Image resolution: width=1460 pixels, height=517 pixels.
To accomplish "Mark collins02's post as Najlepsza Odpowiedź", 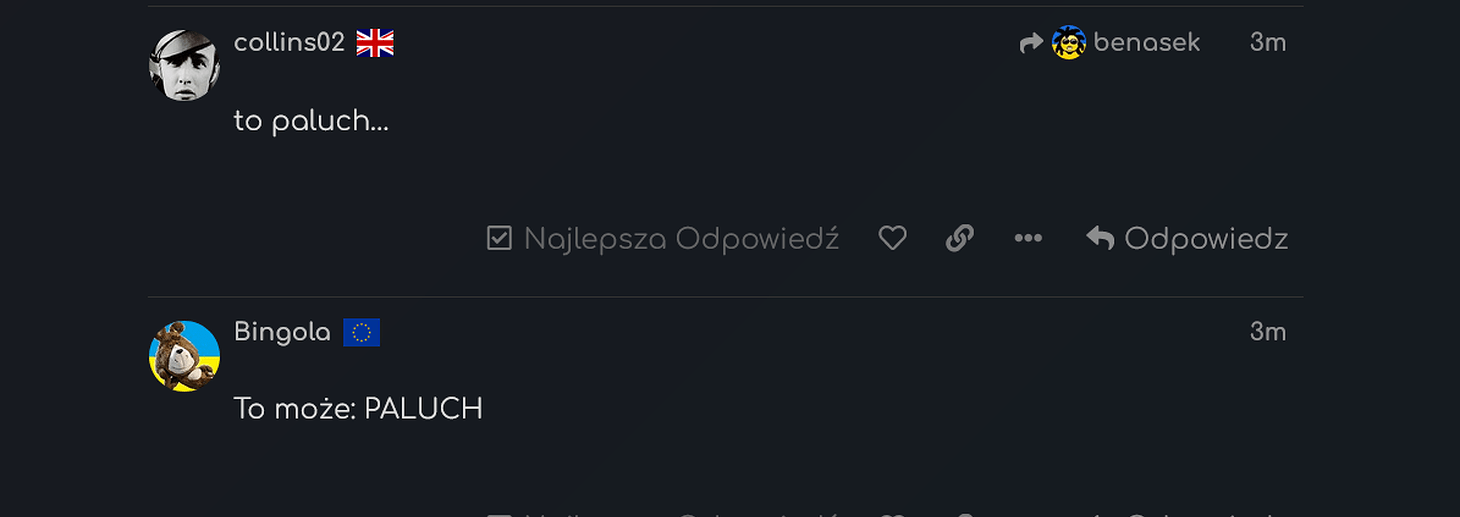I will click(662, 239).
